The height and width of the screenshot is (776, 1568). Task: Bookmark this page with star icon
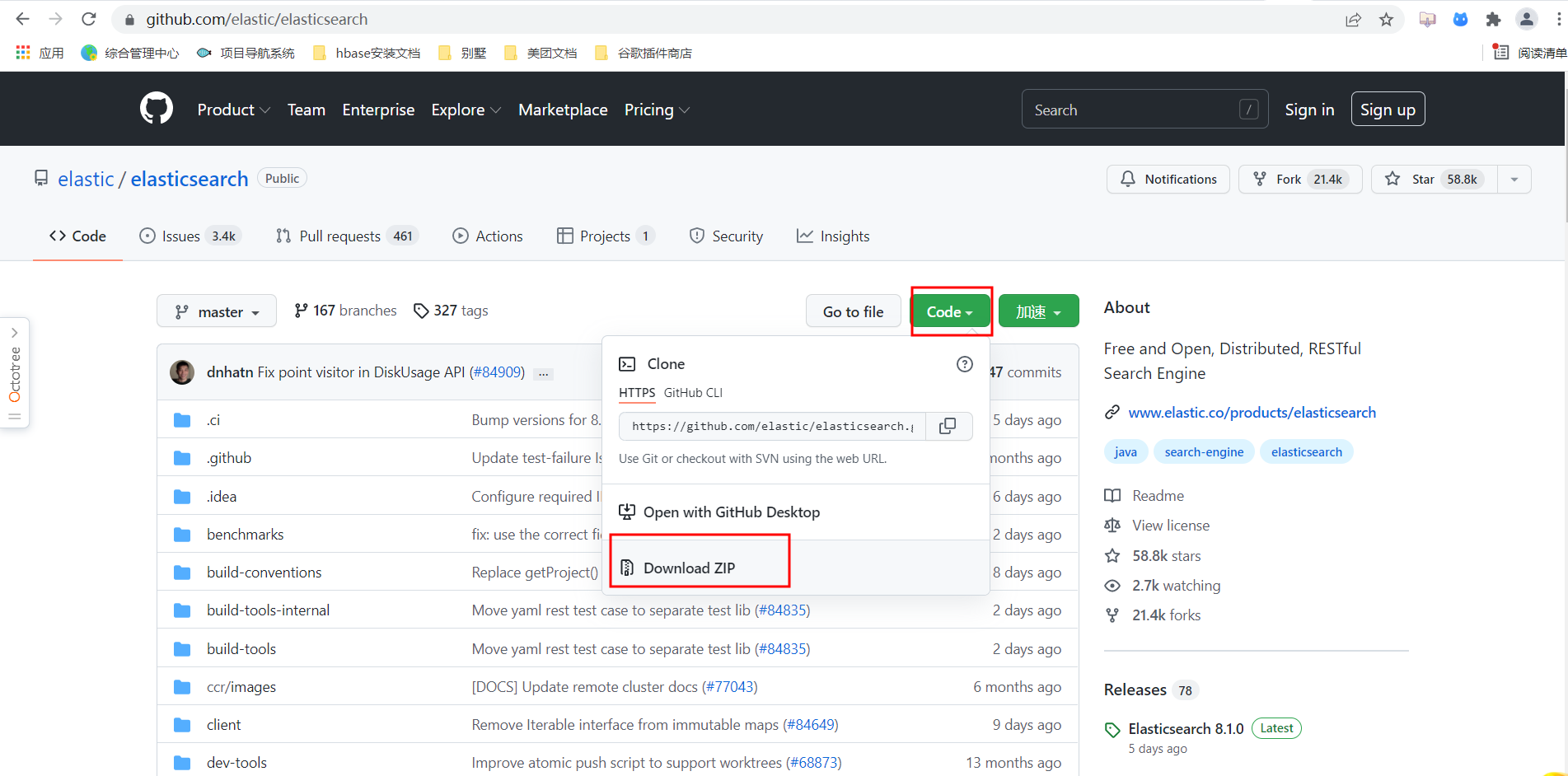point(1386,20)
